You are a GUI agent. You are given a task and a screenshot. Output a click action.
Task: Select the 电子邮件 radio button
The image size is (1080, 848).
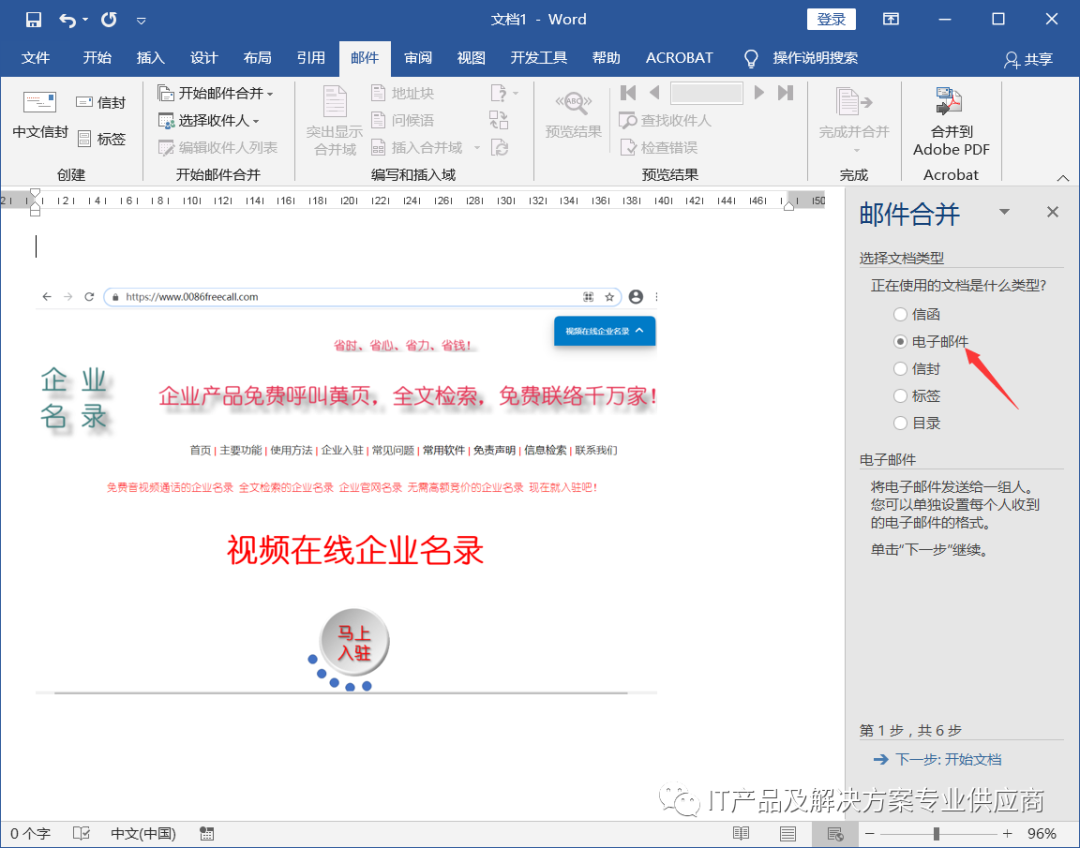[x=900, y=341]
